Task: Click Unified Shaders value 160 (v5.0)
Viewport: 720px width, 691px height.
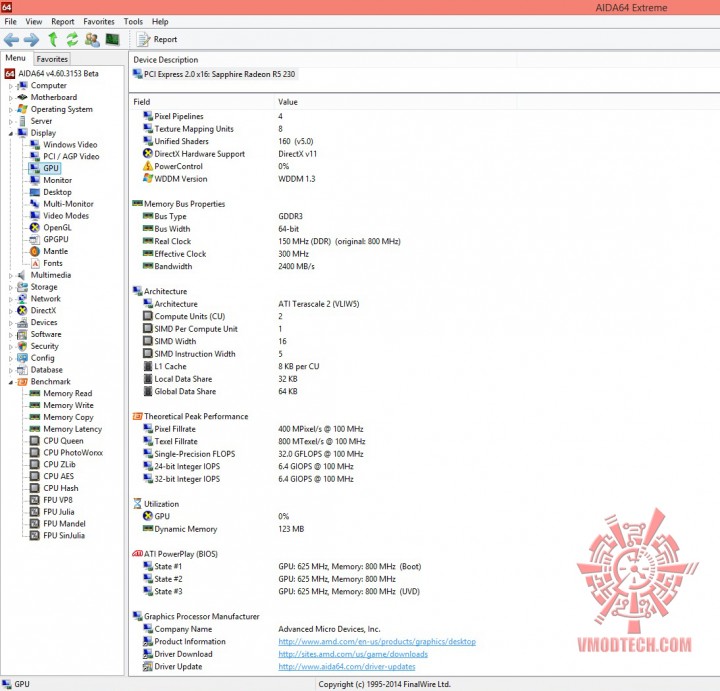Action: (x=296, y=141)
